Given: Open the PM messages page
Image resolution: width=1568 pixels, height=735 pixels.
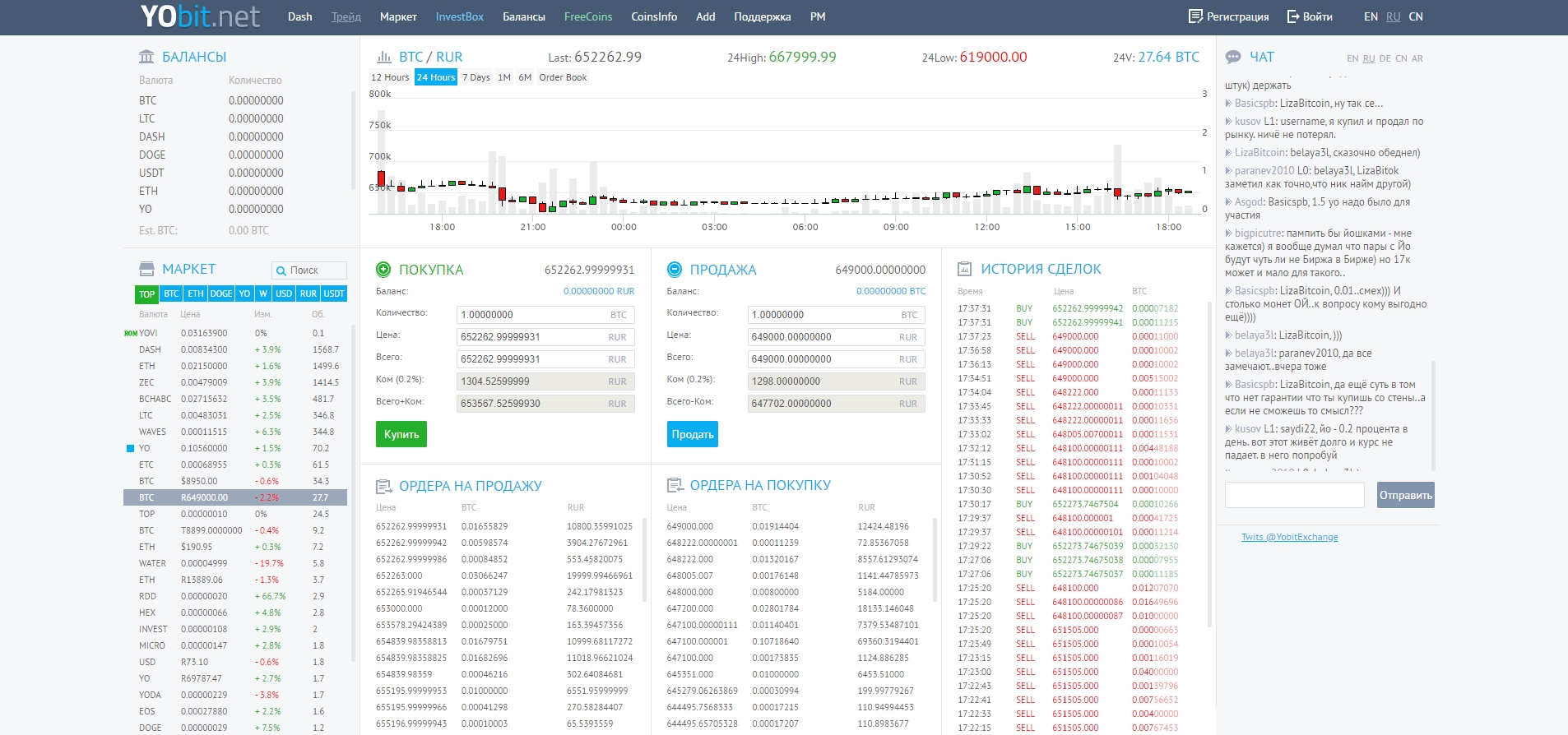Looking at the screenshot, I should click(x=818, y=16).
